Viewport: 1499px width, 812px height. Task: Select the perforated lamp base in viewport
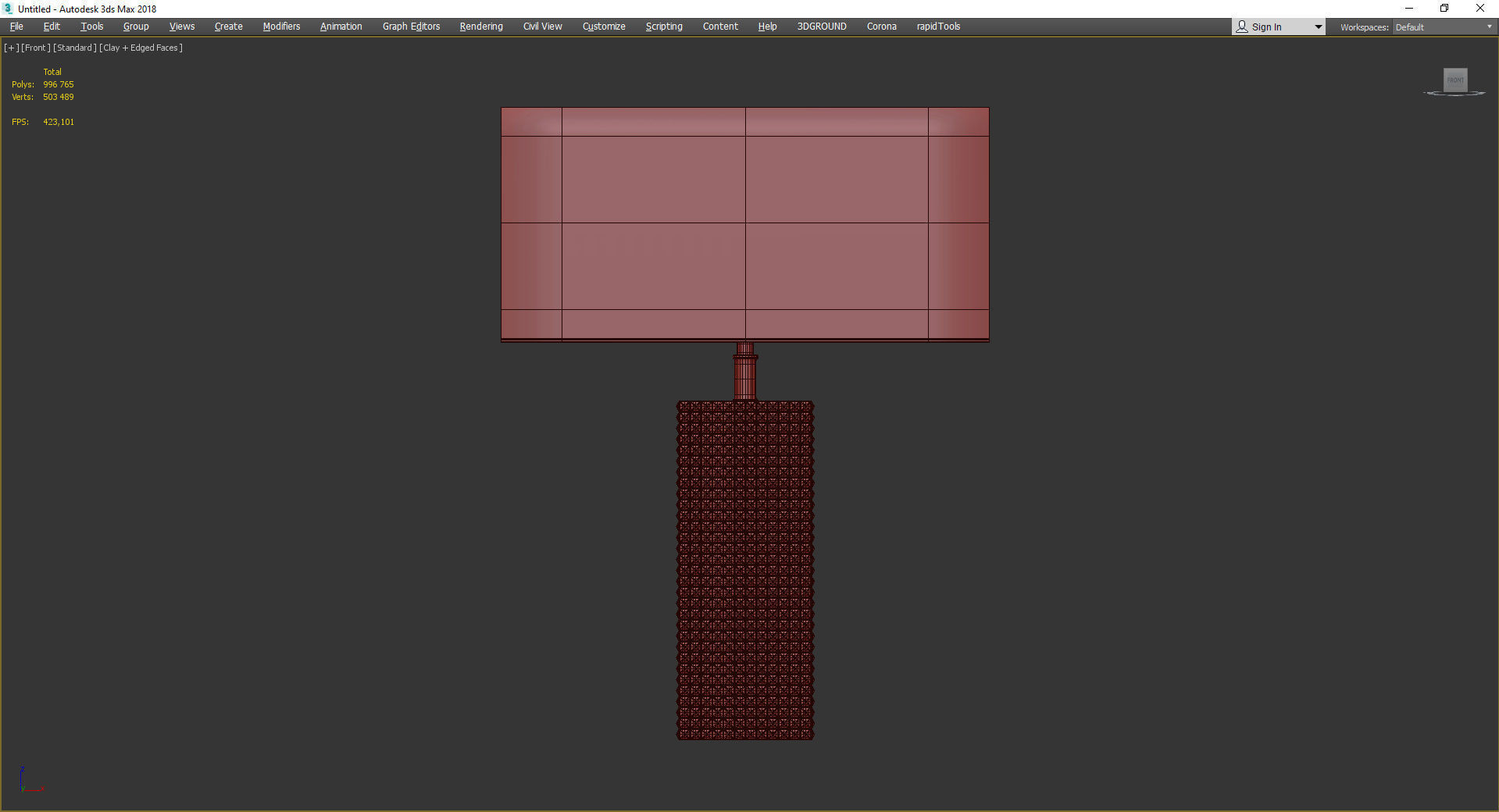745,570
